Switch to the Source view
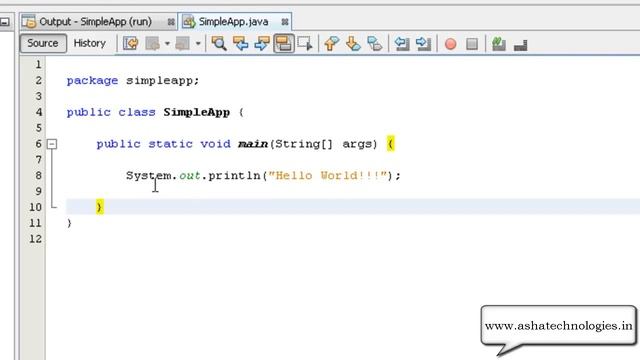The width and height of the screenshot is (640, 360). tap(43, 43)
